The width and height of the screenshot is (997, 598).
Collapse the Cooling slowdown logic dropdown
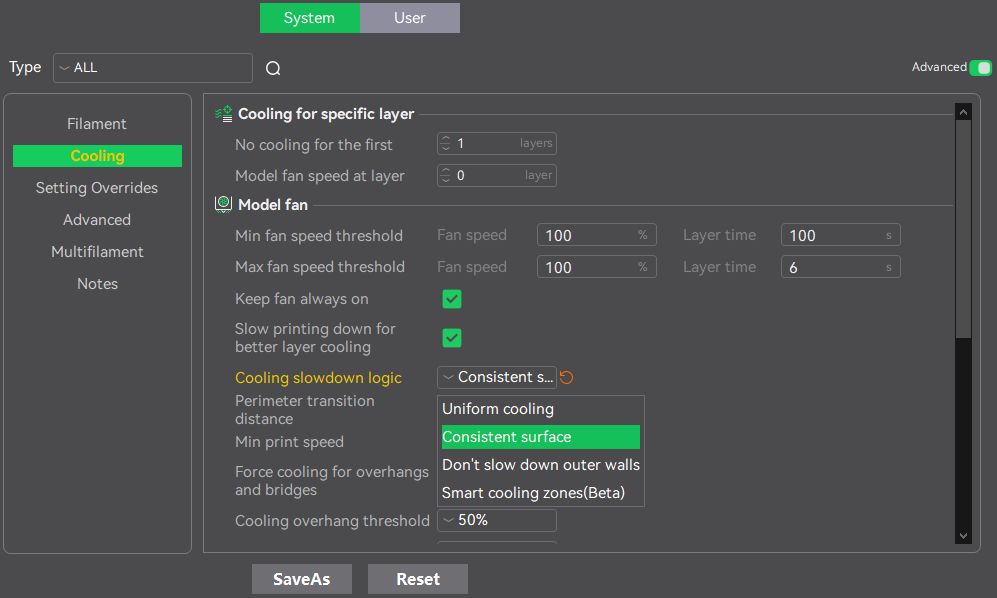point(496,377)
